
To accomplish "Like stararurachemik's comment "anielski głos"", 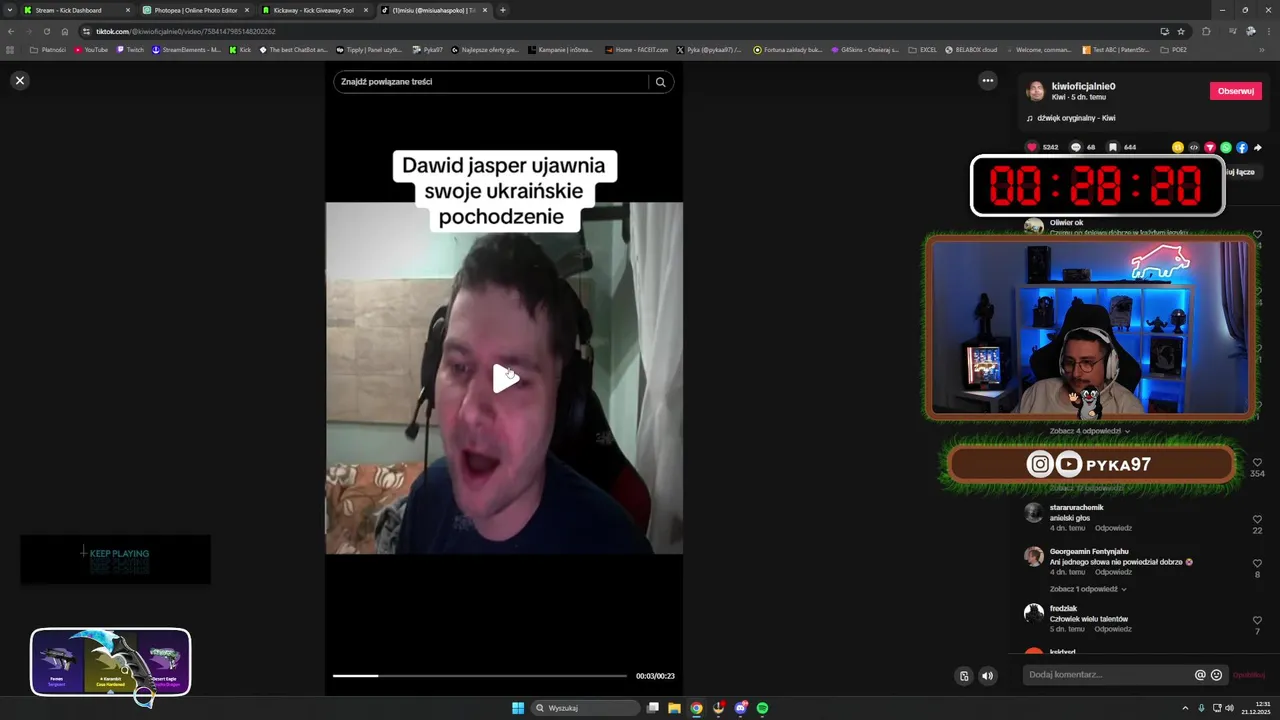I will click(1257, 520).
